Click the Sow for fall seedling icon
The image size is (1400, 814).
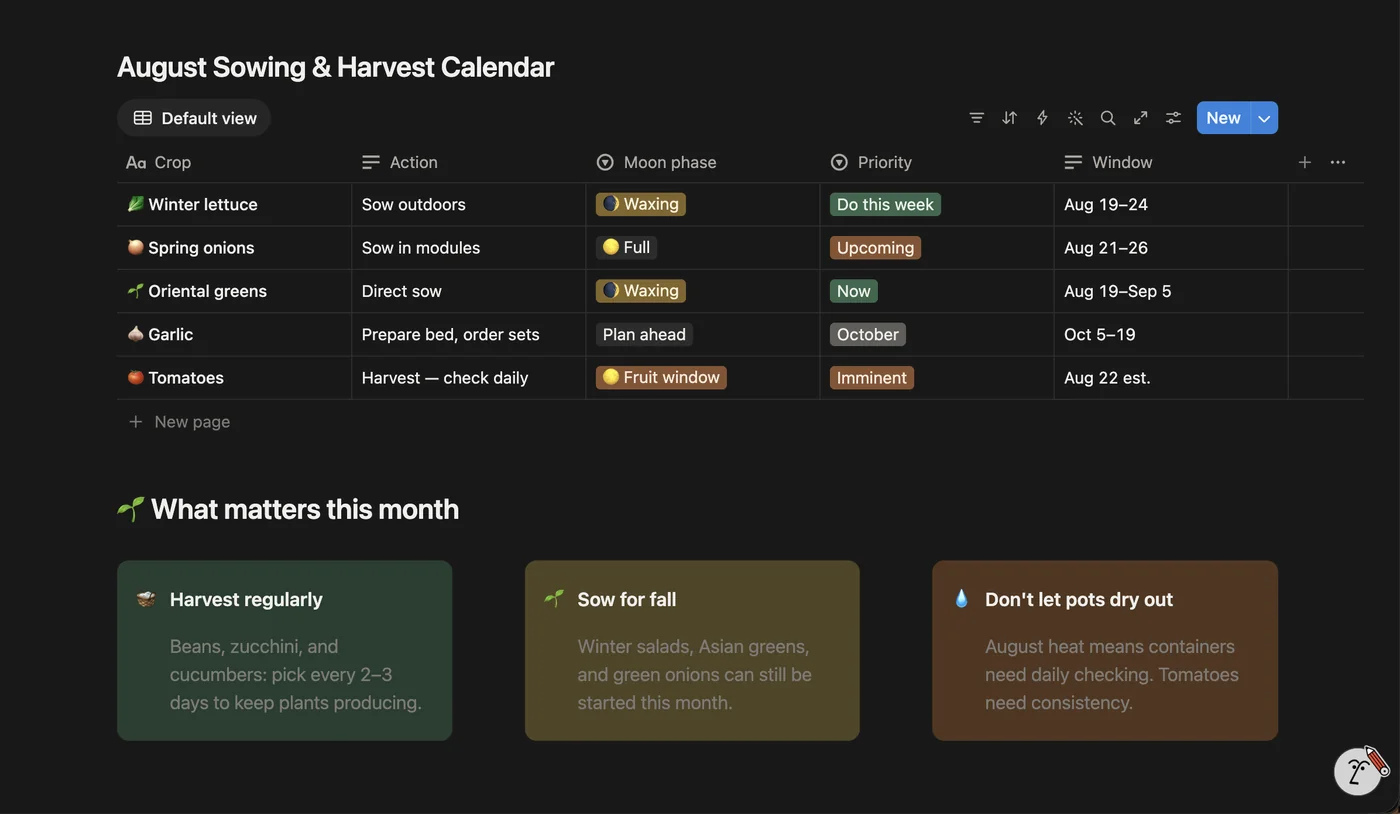553,599
